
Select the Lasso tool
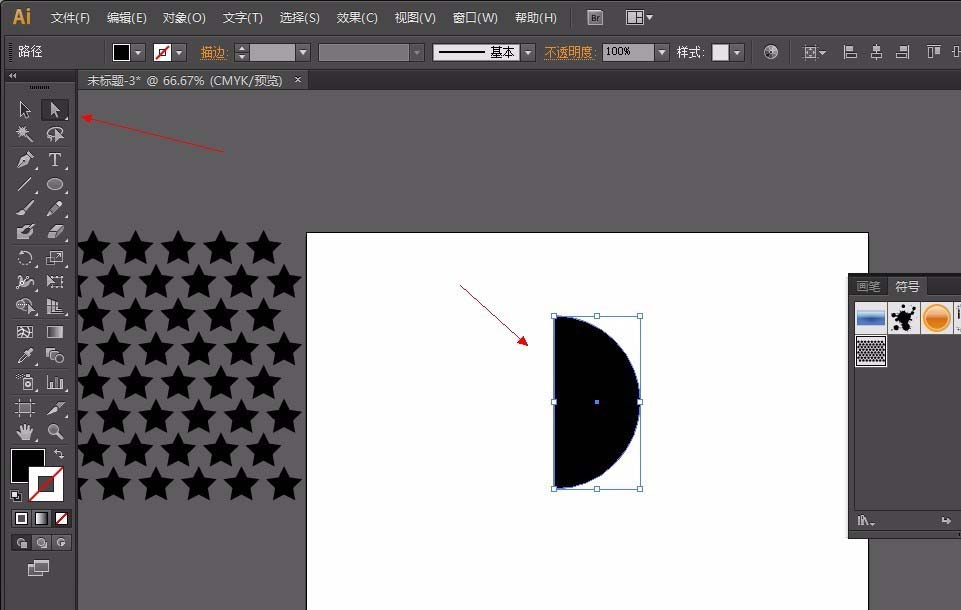[x=55, y=133]
